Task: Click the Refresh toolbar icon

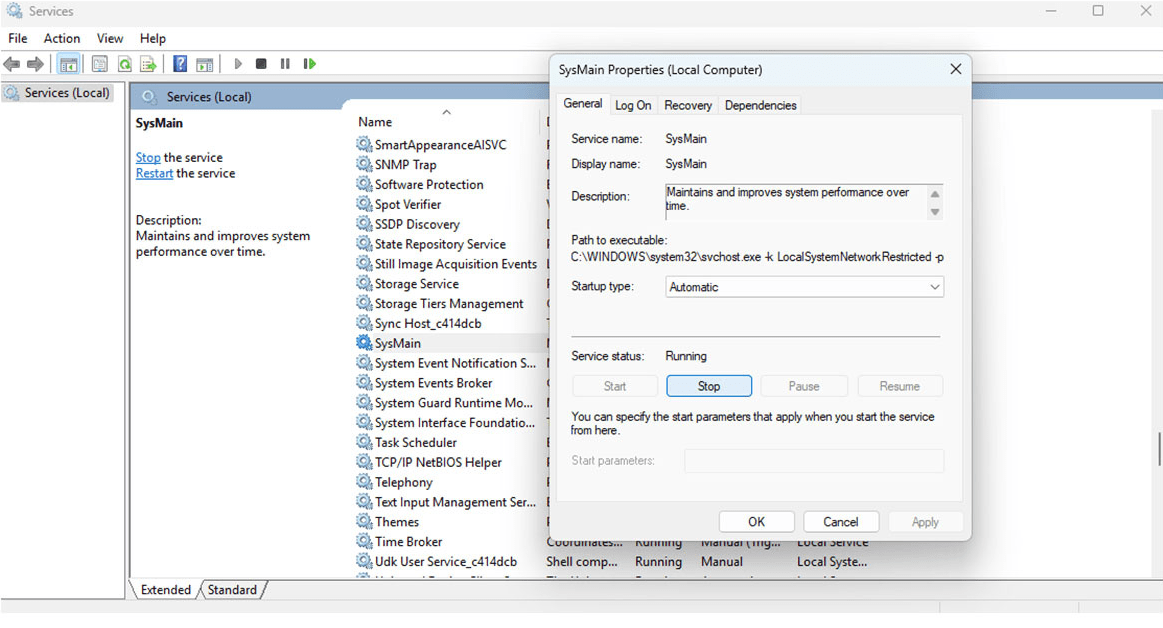Action: (125, 65)
